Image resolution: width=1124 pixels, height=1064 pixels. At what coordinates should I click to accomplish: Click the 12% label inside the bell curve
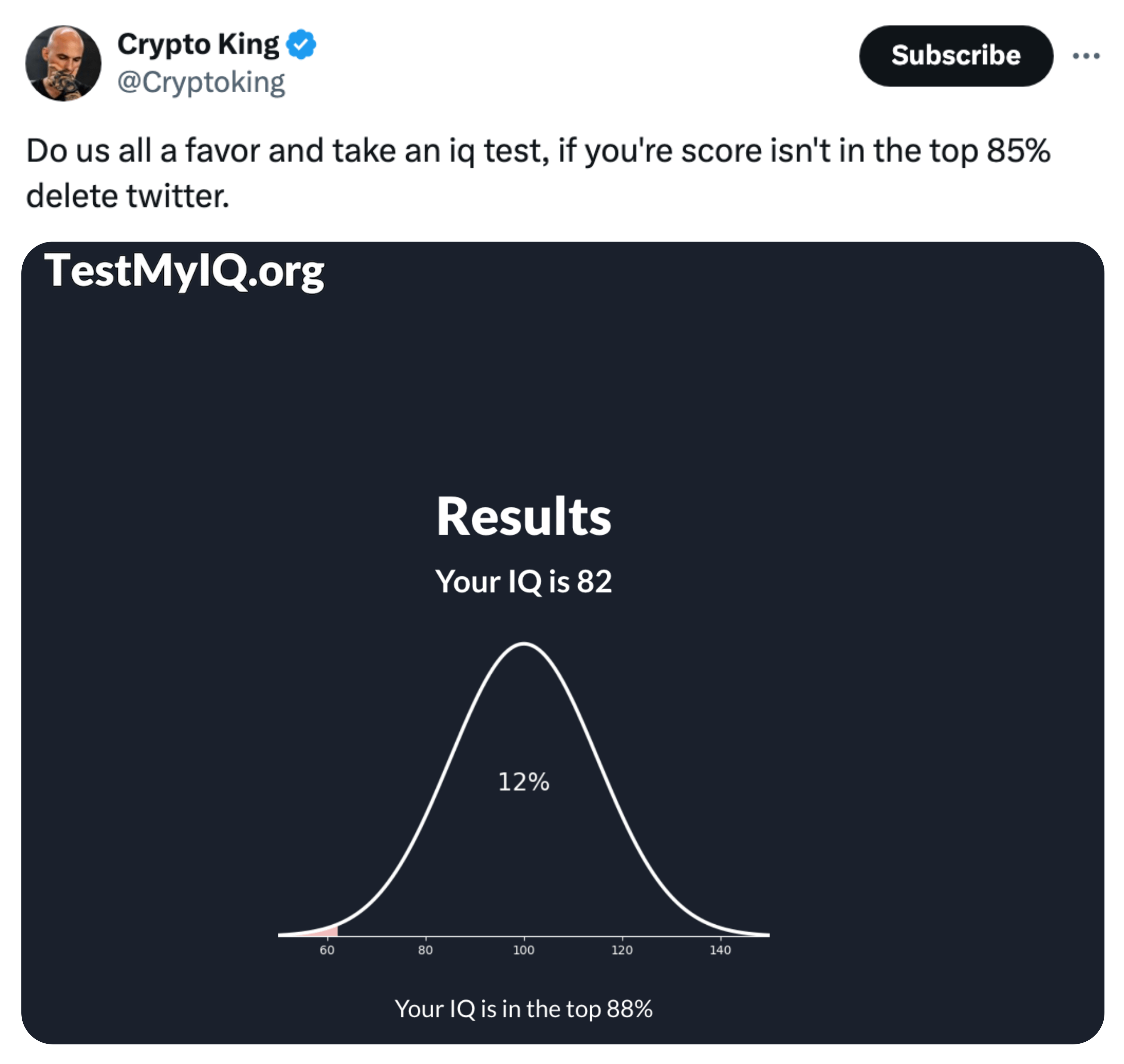pos(523,782)
